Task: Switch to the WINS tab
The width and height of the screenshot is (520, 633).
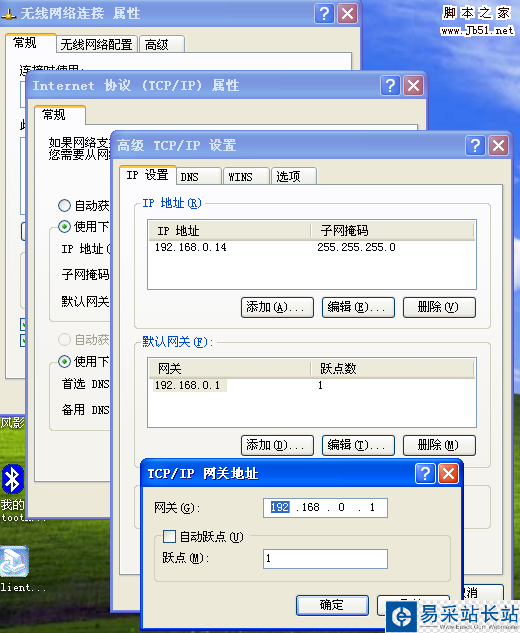Action: [x=246, y=176]
